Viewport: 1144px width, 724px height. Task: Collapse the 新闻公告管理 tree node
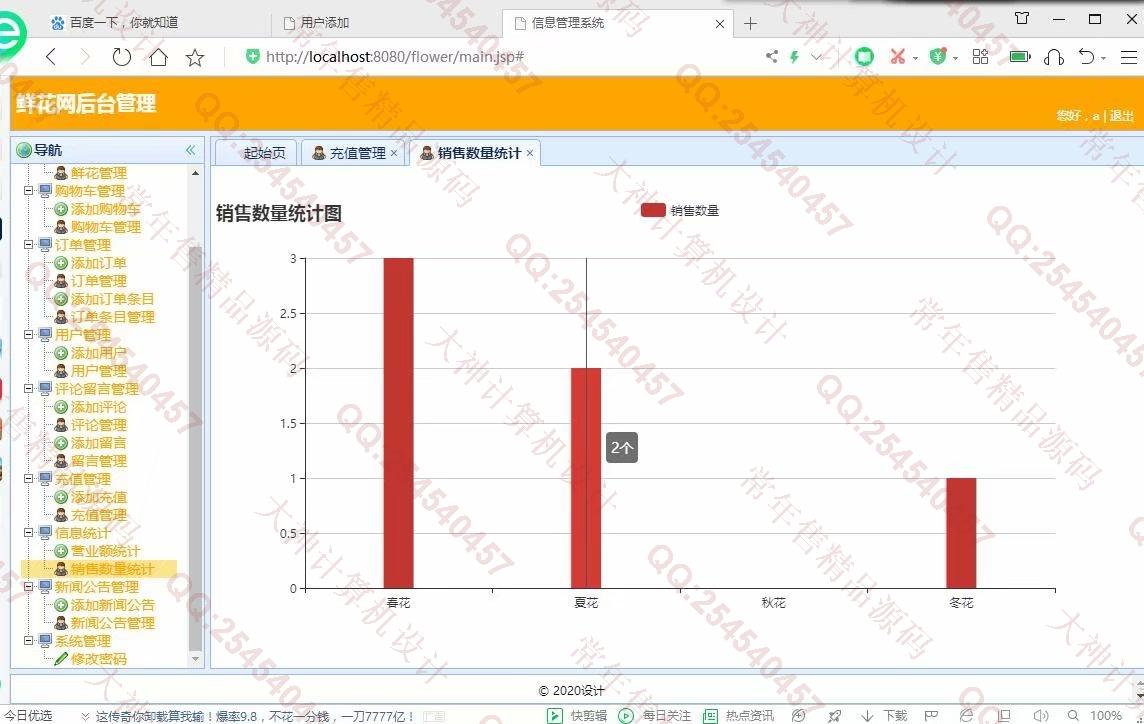(28, 587)
